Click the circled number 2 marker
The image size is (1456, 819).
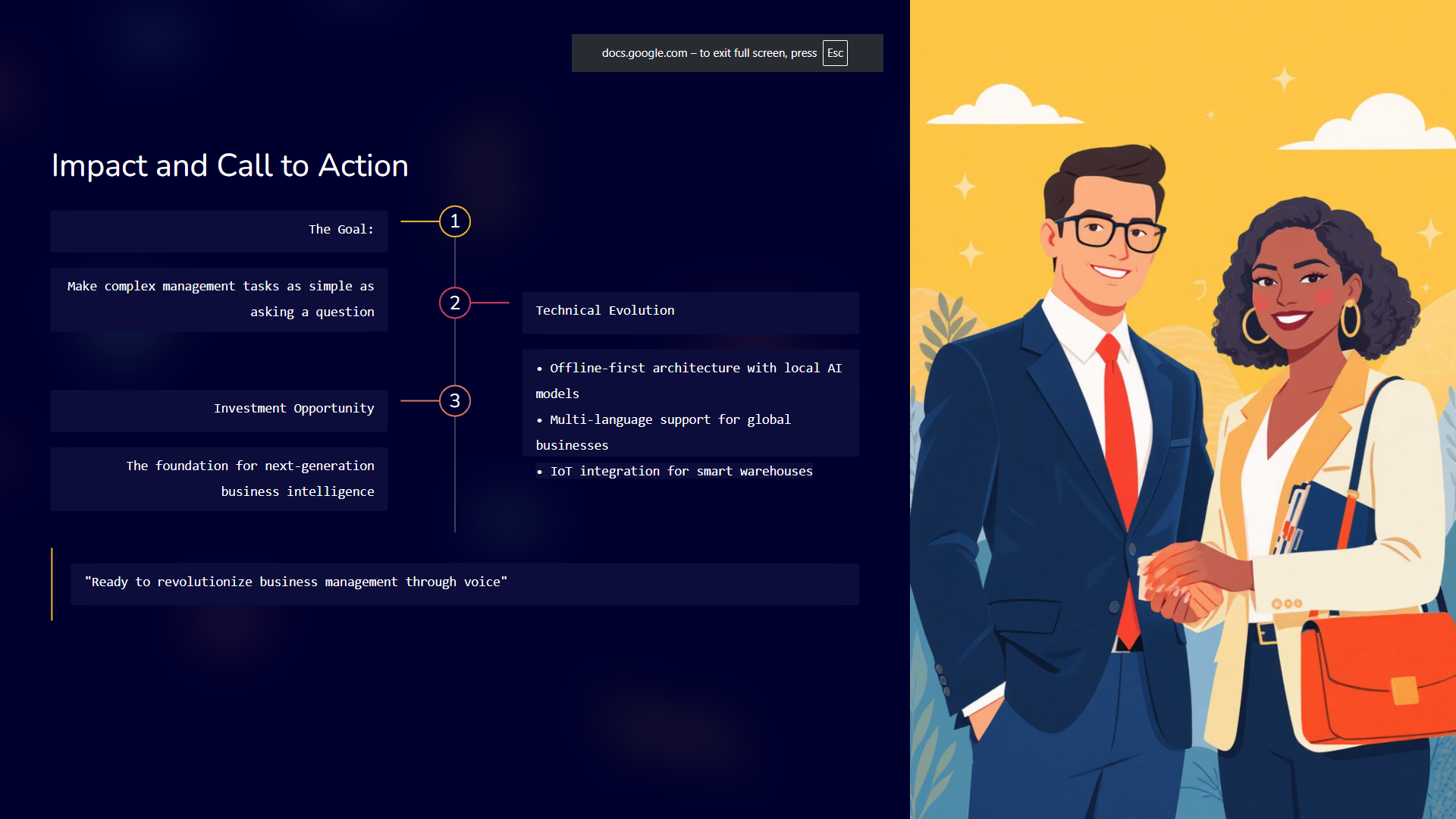[x=455, y=303]
